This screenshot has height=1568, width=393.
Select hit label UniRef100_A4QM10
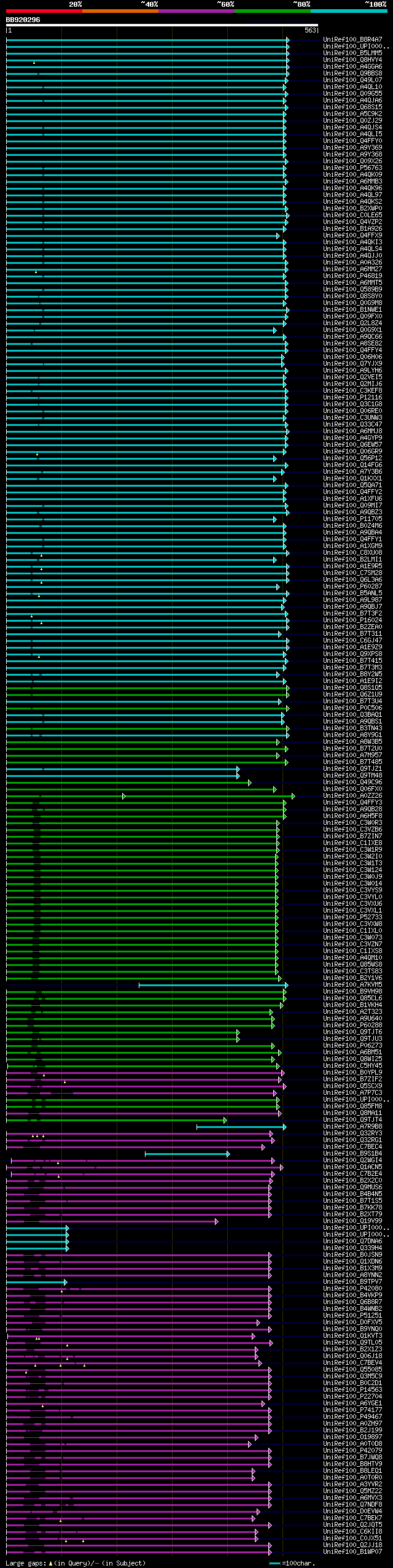click(352, 958)
